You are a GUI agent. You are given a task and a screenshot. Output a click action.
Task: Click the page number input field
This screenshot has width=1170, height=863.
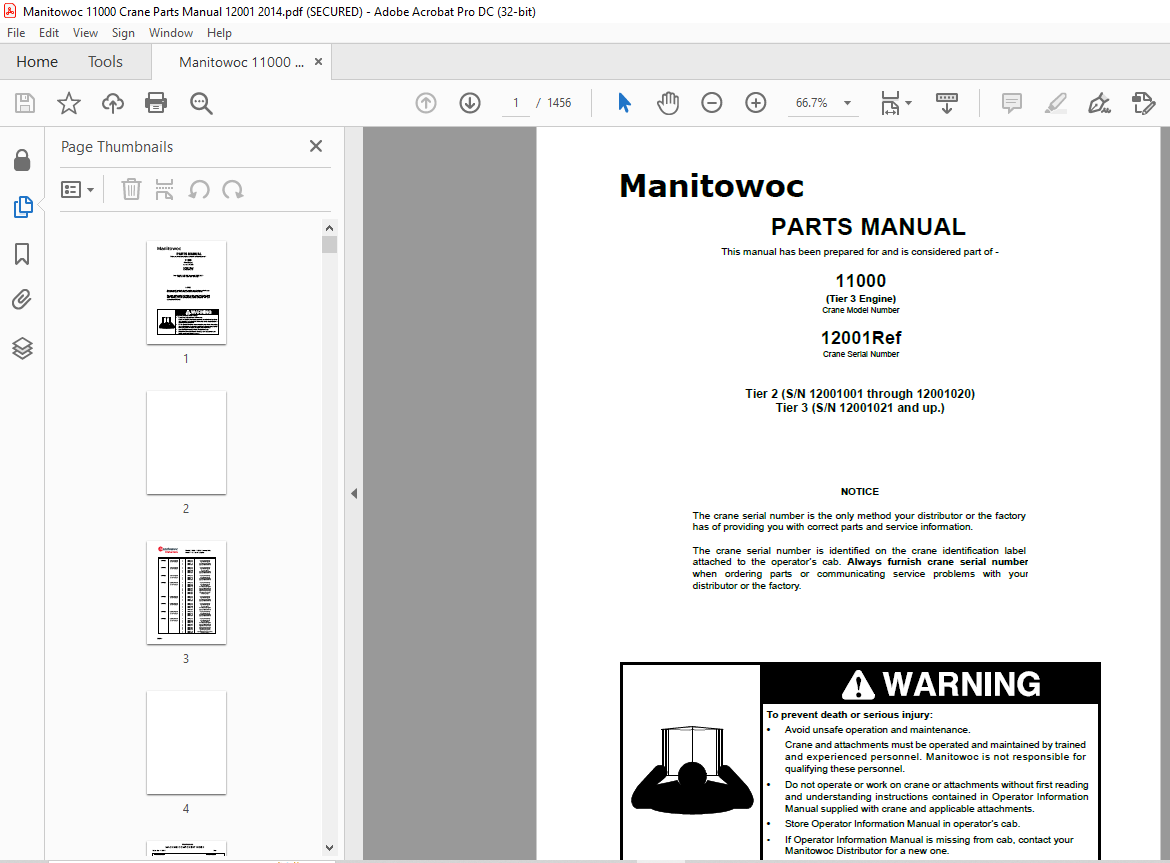pyautogui.click(x=516, y=103)
